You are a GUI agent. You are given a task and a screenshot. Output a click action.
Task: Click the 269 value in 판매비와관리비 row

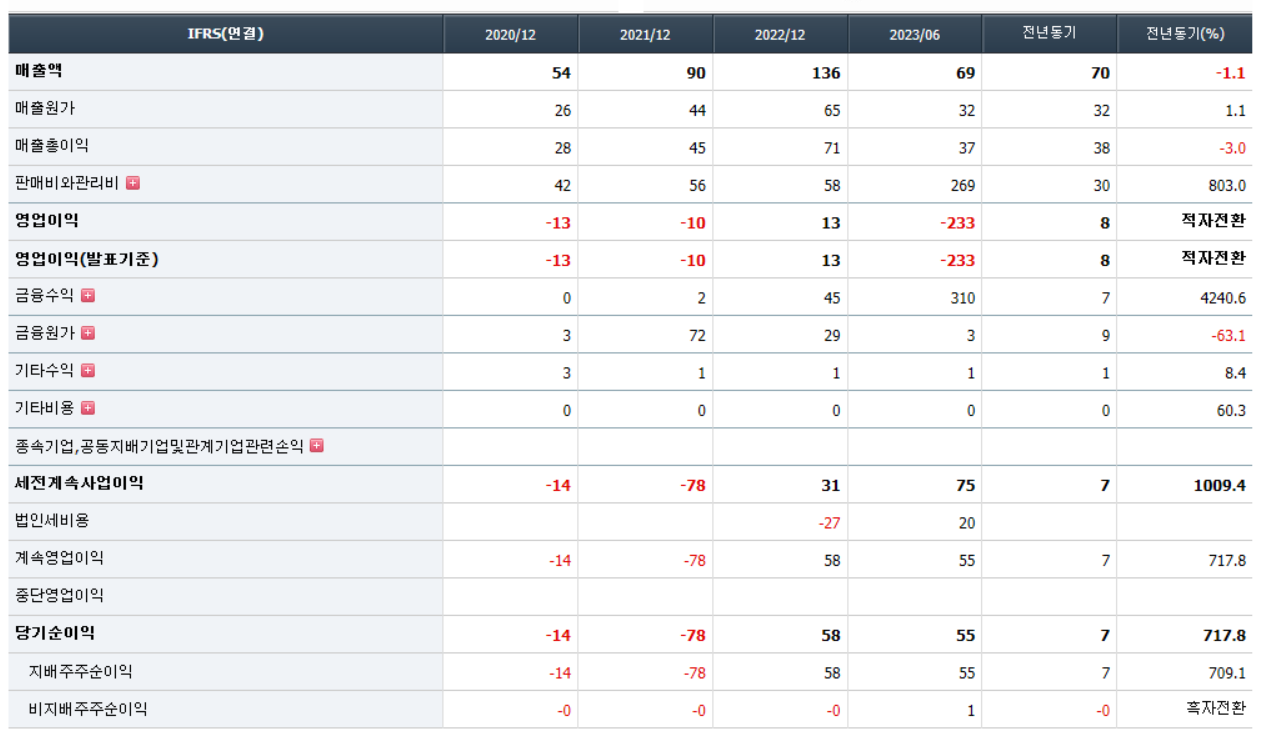[x=963, y=186]
